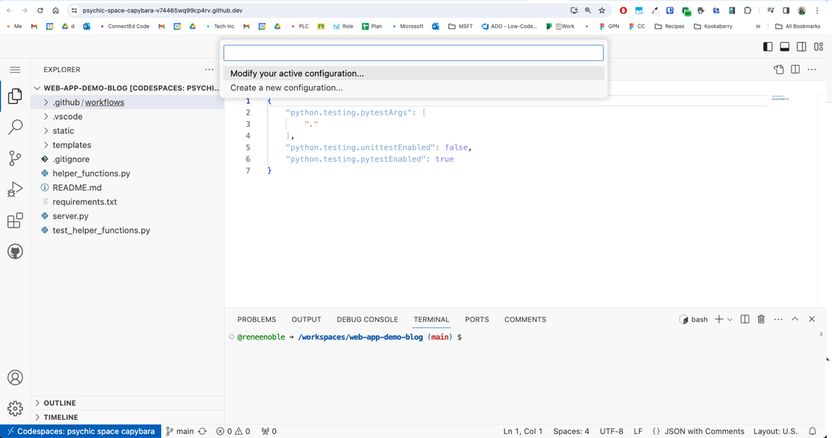Screen dimensions: 832x438
Task: Switch to the PORTS tab
Action: click(477, 319)
